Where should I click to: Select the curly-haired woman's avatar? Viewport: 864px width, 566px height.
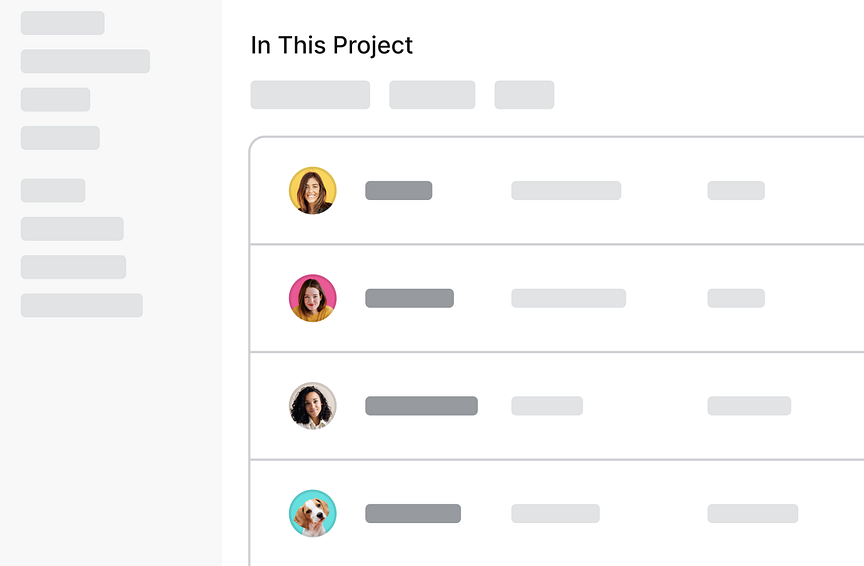pyautogui.click(x=313, y=406)
